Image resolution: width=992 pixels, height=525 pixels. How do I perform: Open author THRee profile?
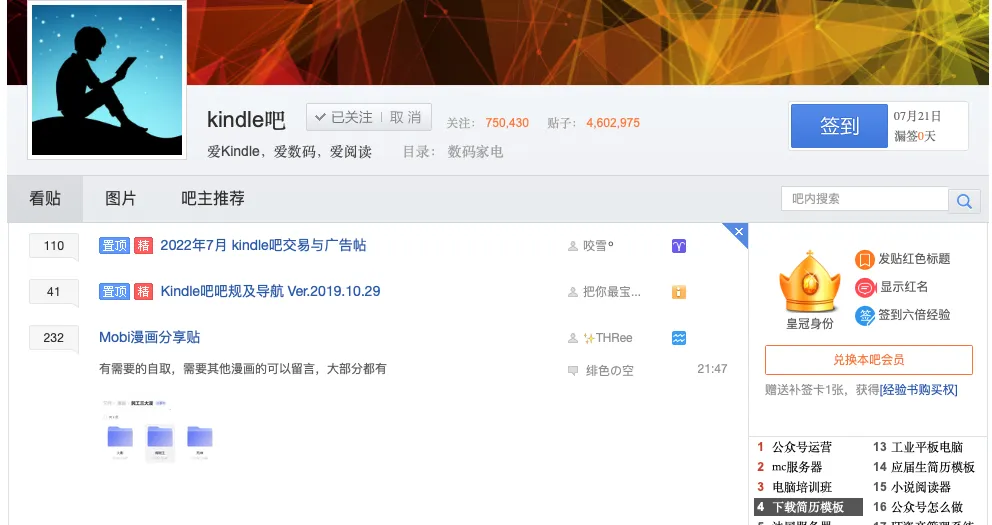point(608,338)
